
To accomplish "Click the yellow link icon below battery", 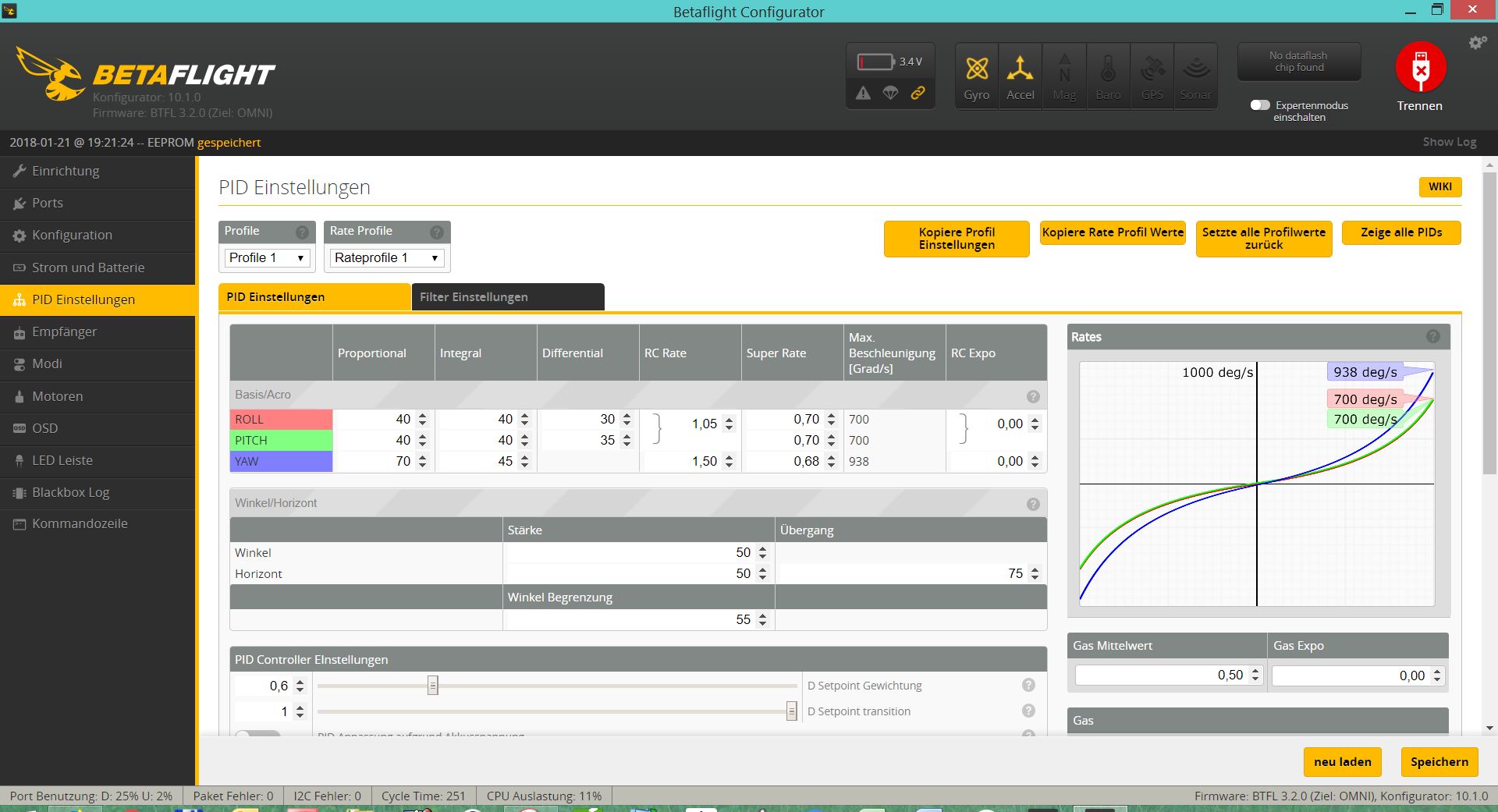I will pyautogui.click(x=918, y=93).
